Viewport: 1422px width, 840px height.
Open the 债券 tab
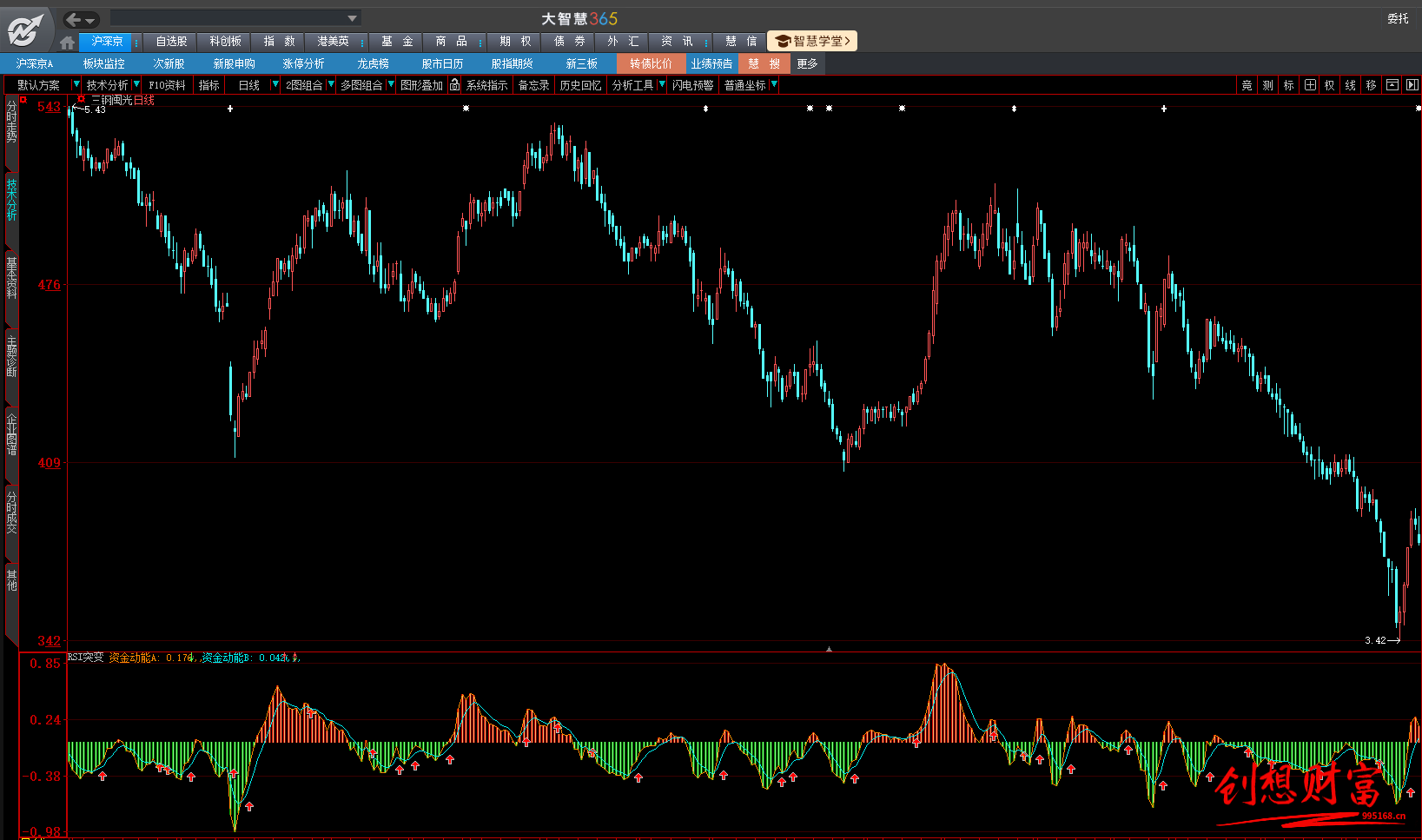click(569, 42)
